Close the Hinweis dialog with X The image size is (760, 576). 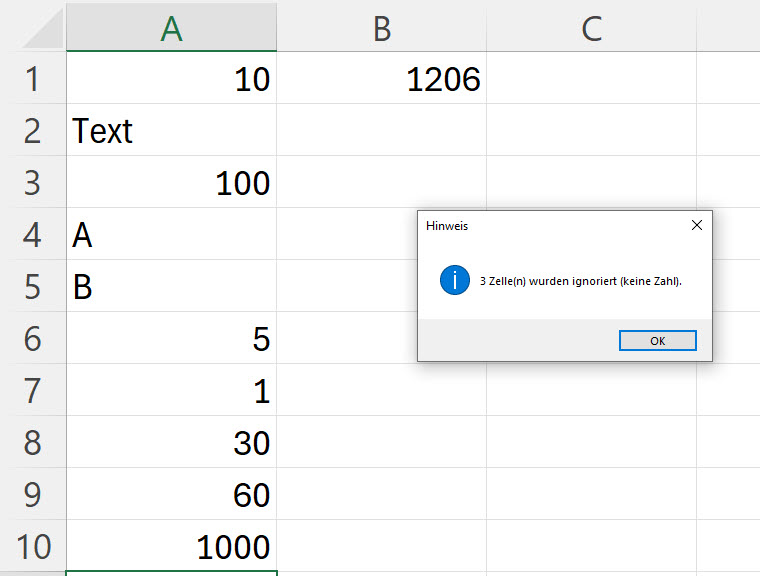click(x=697, y=226)
